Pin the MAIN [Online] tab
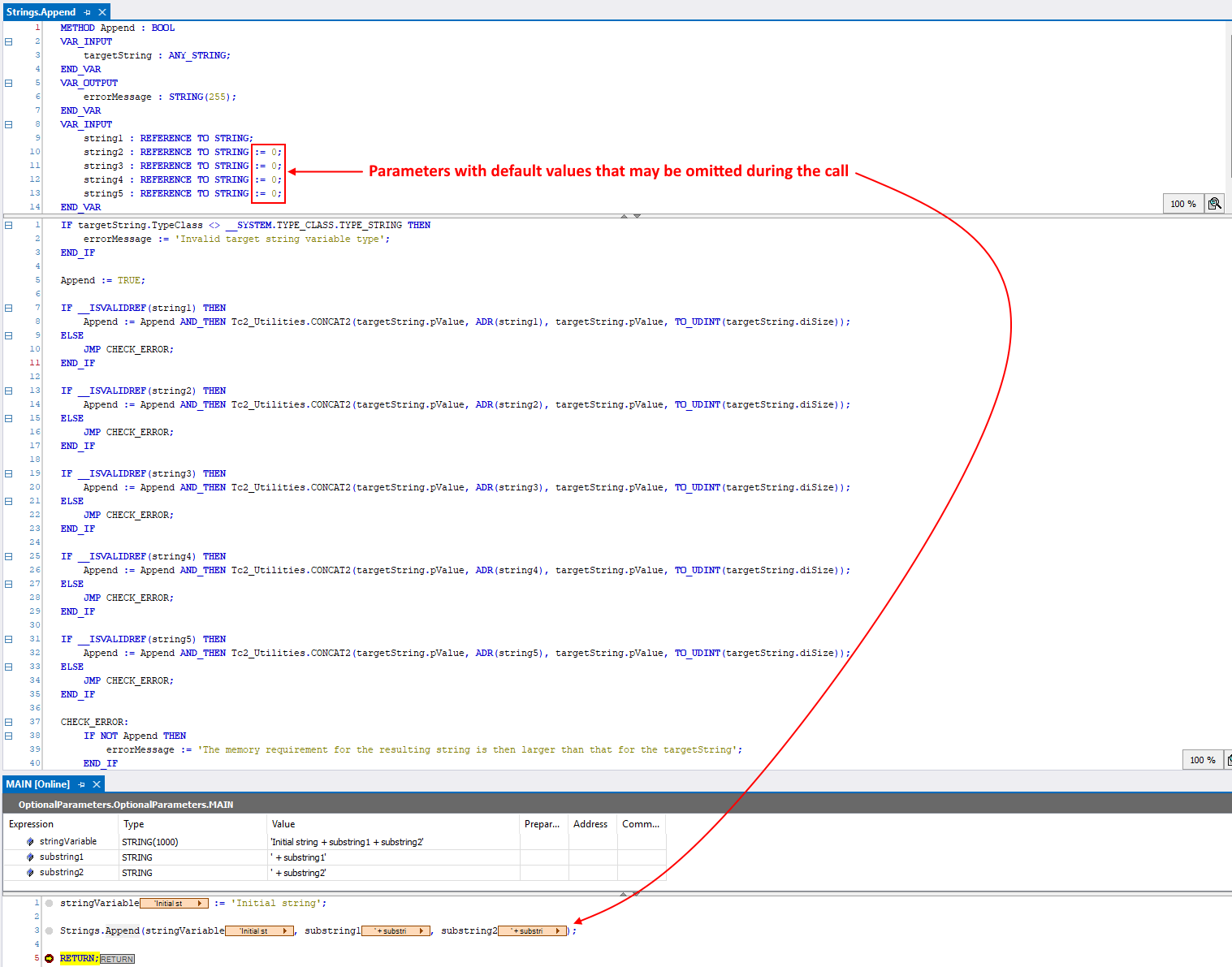 (x=82, y=784)
